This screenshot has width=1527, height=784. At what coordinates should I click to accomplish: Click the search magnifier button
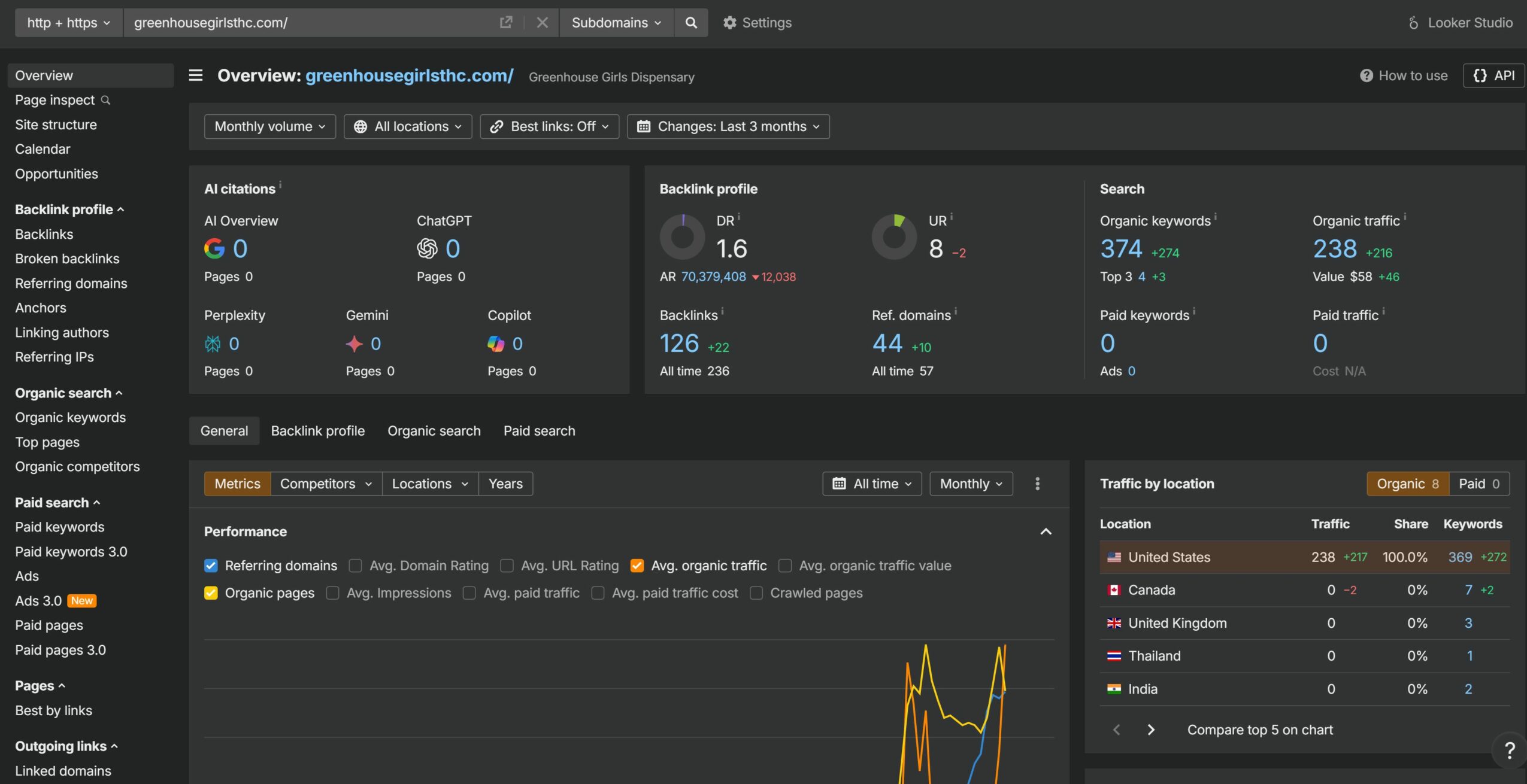pos(690,23)
